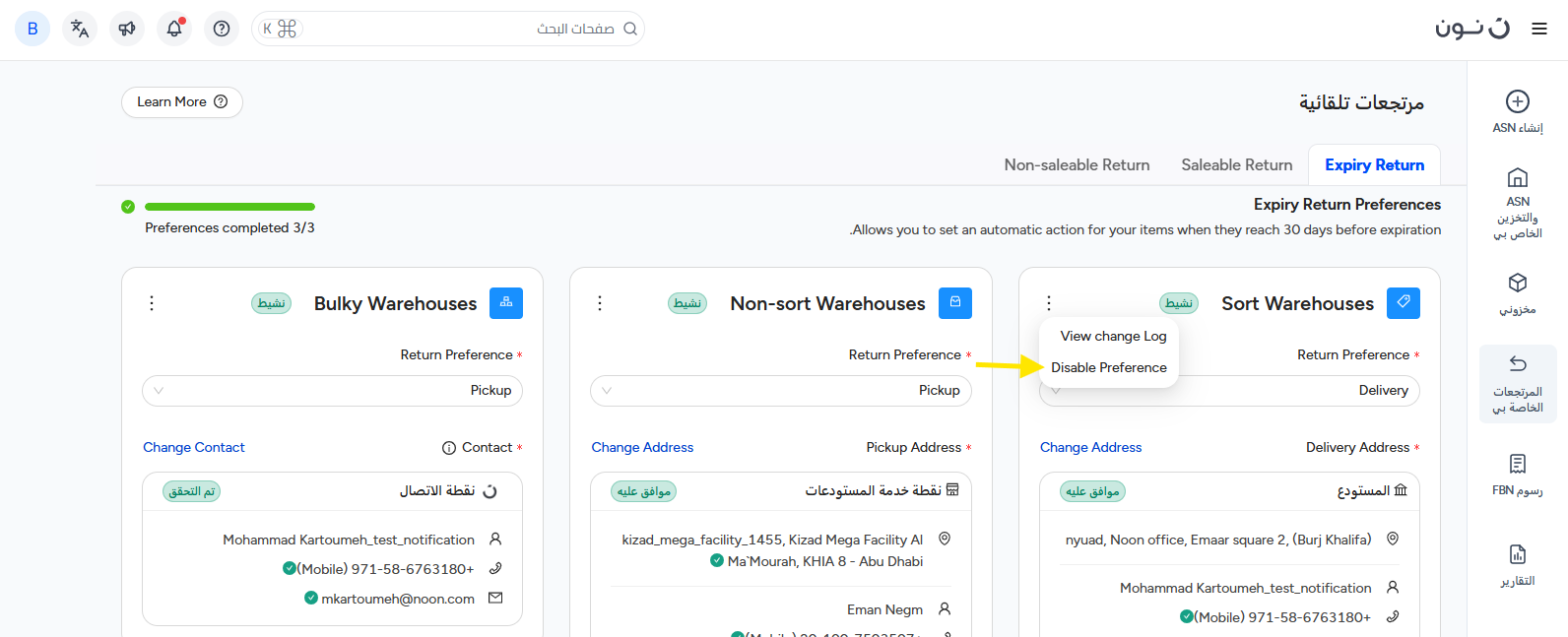The image size is (1568, 637).
Task: Click the help question mark icon
Action: tap(222, 29)
